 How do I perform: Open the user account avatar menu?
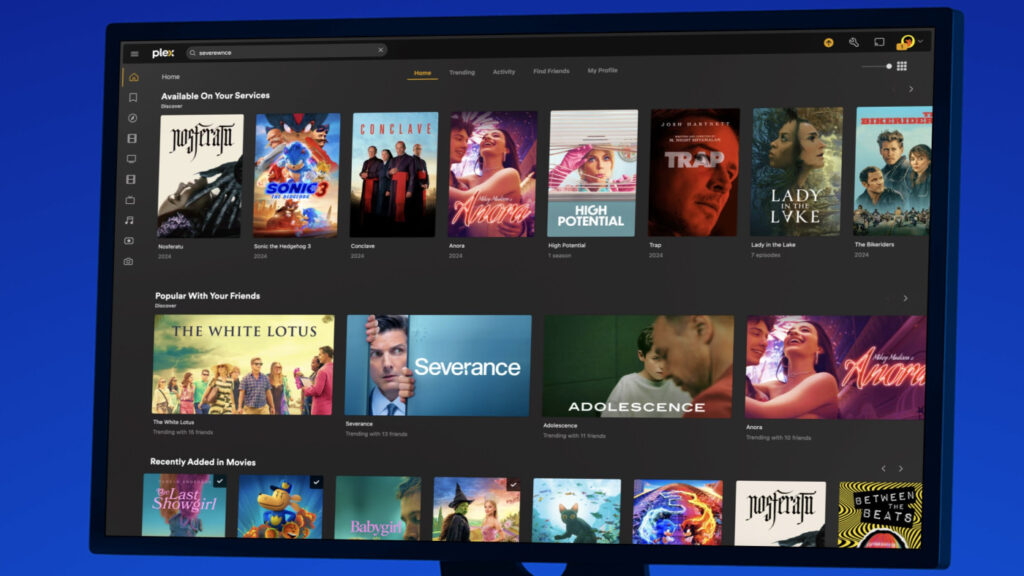(908, 42)
